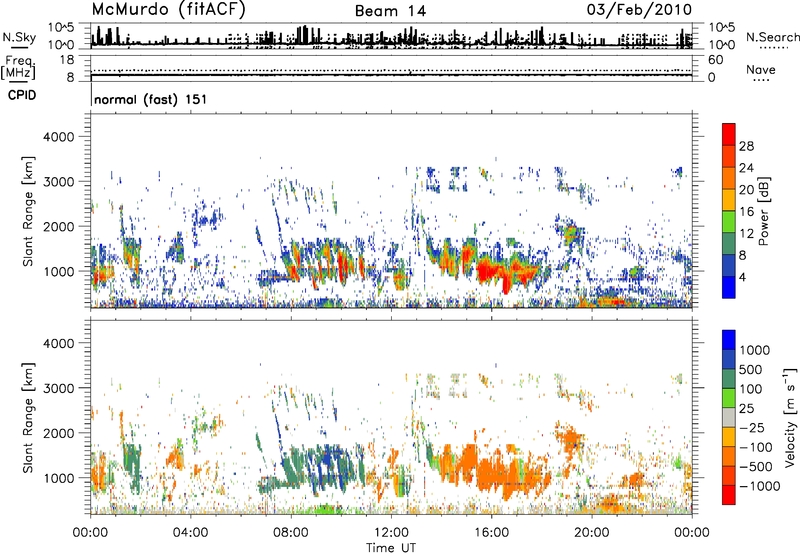Click the 'McMurdo (fitACF)' title text
The image size is (800, 554).
click(168, 10)
